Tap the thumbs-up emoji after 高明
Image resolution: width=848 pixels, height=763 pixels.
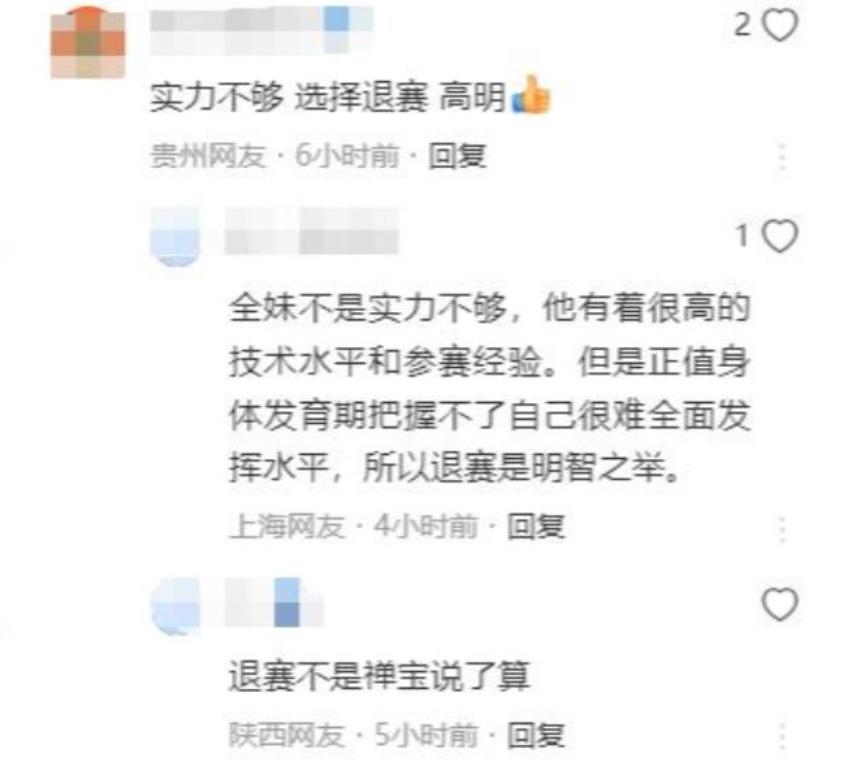531,95
